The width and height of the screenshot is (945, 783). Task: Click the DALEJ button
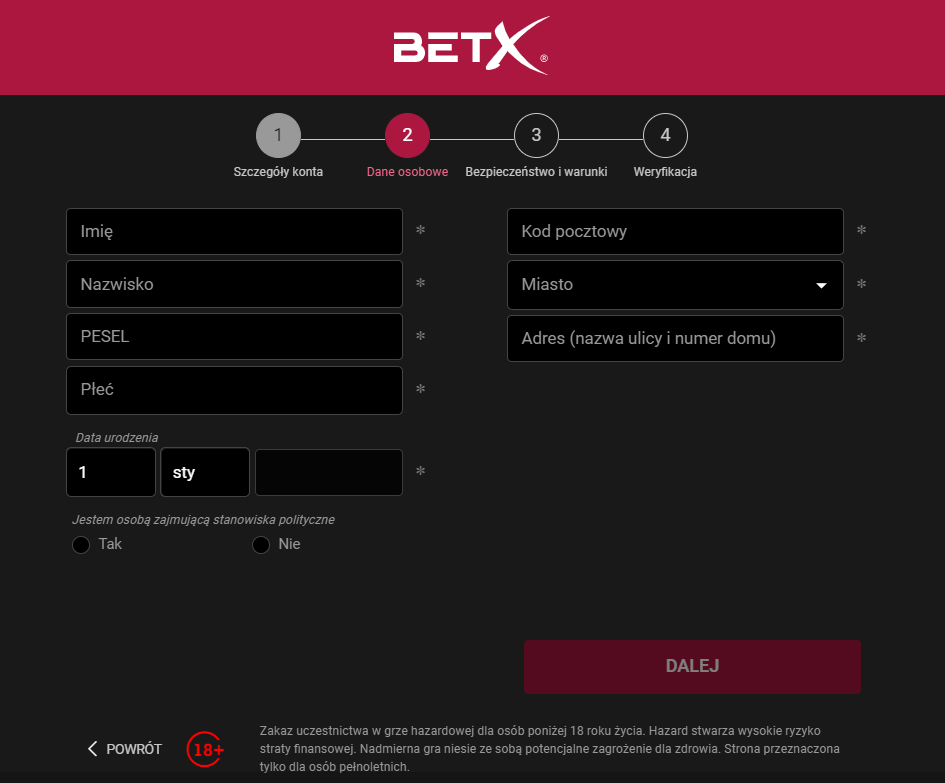pos(692,667)
